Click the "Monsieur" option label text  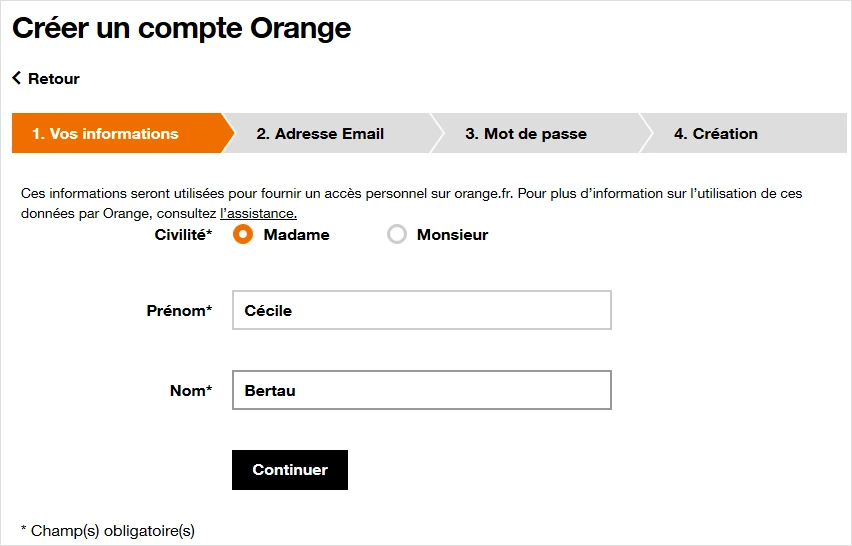point(452,235)
